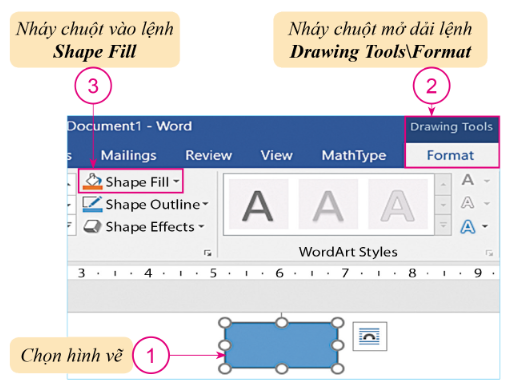Click the Shape Outline pencil icon
The width and height of the screenshot is (510, 386).
(92, 204)
